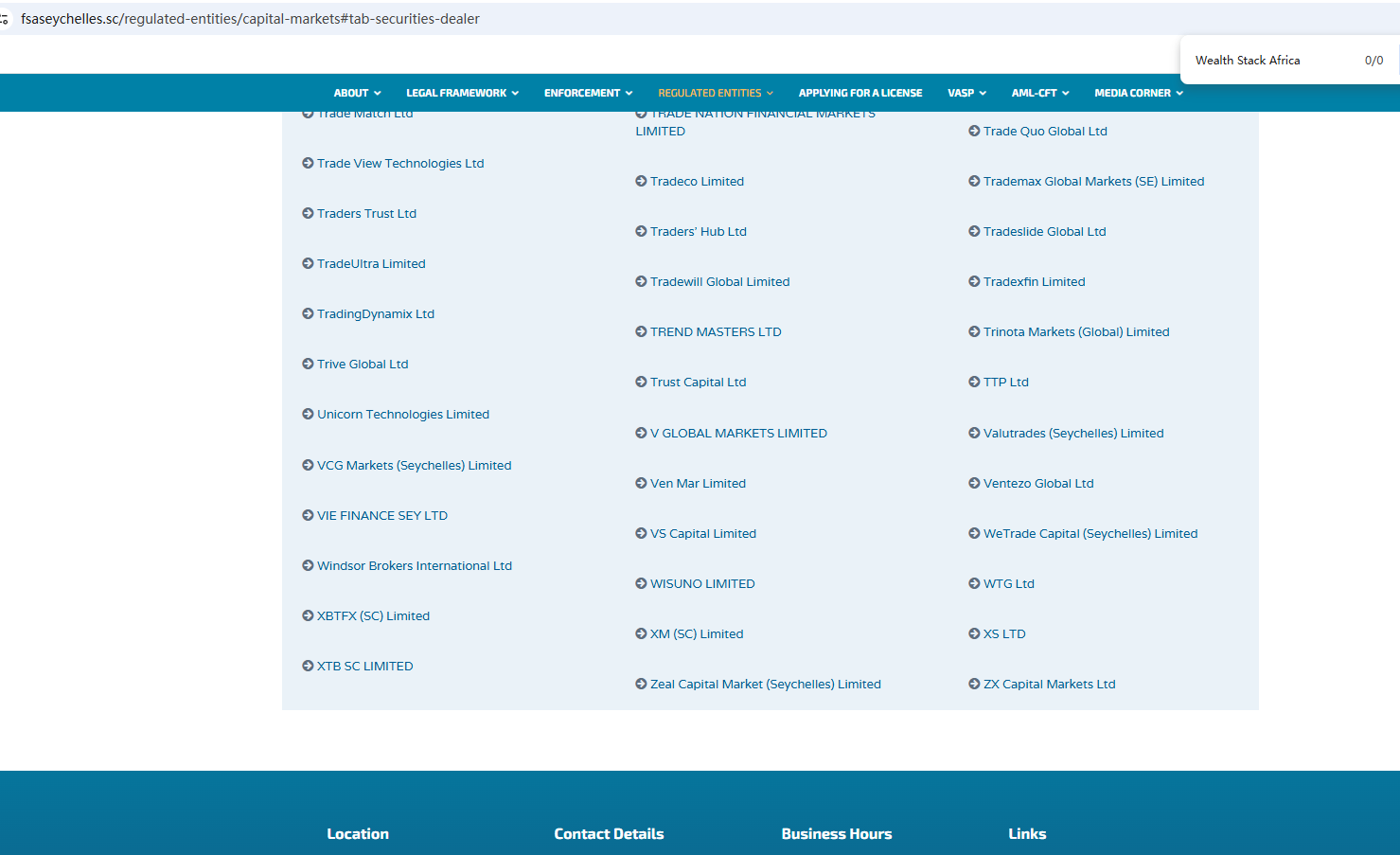
Task: Click arrow icon before TTP Ltd
Action: pos(974,383)
